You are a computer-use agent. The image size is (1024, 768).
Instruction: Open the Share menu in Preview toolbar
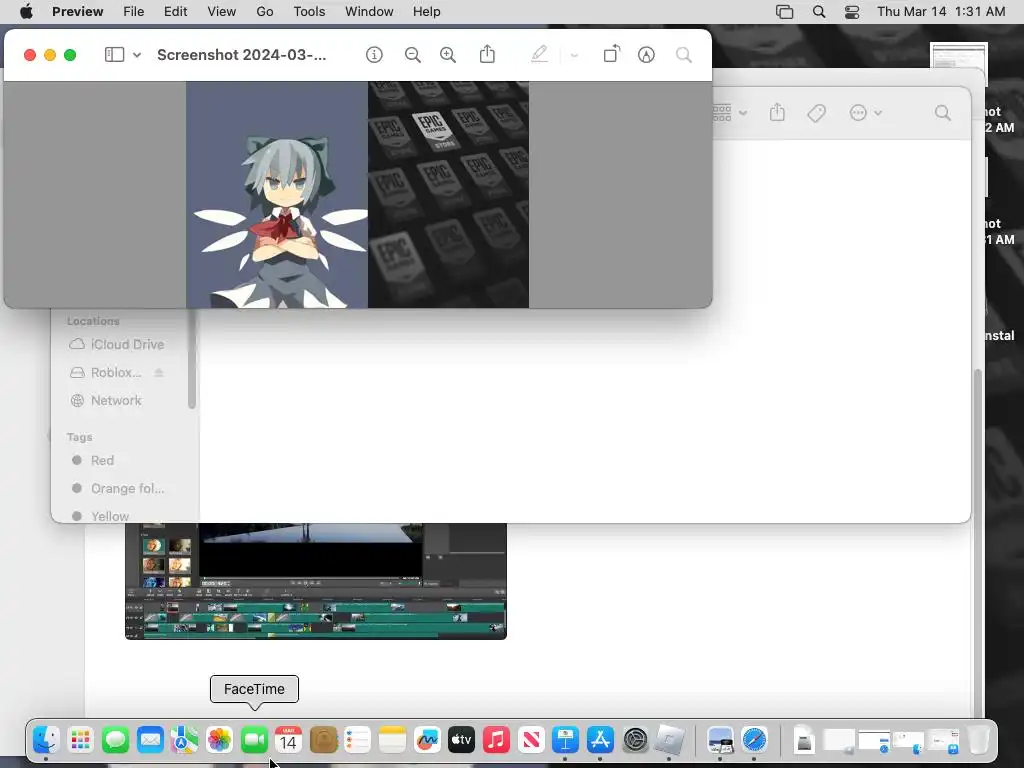click(x=487, y=54)
